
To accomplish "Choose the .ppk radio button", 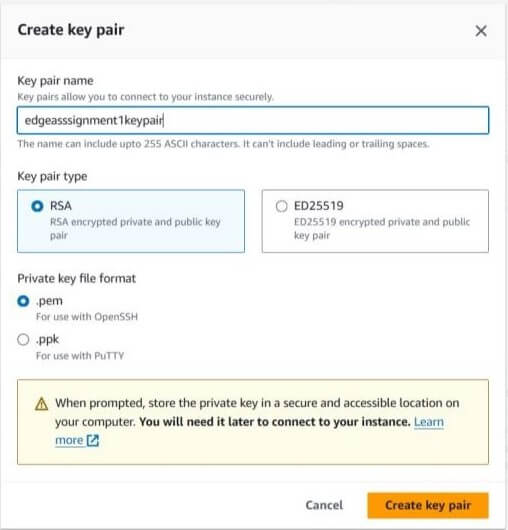I will coord(23,339).
